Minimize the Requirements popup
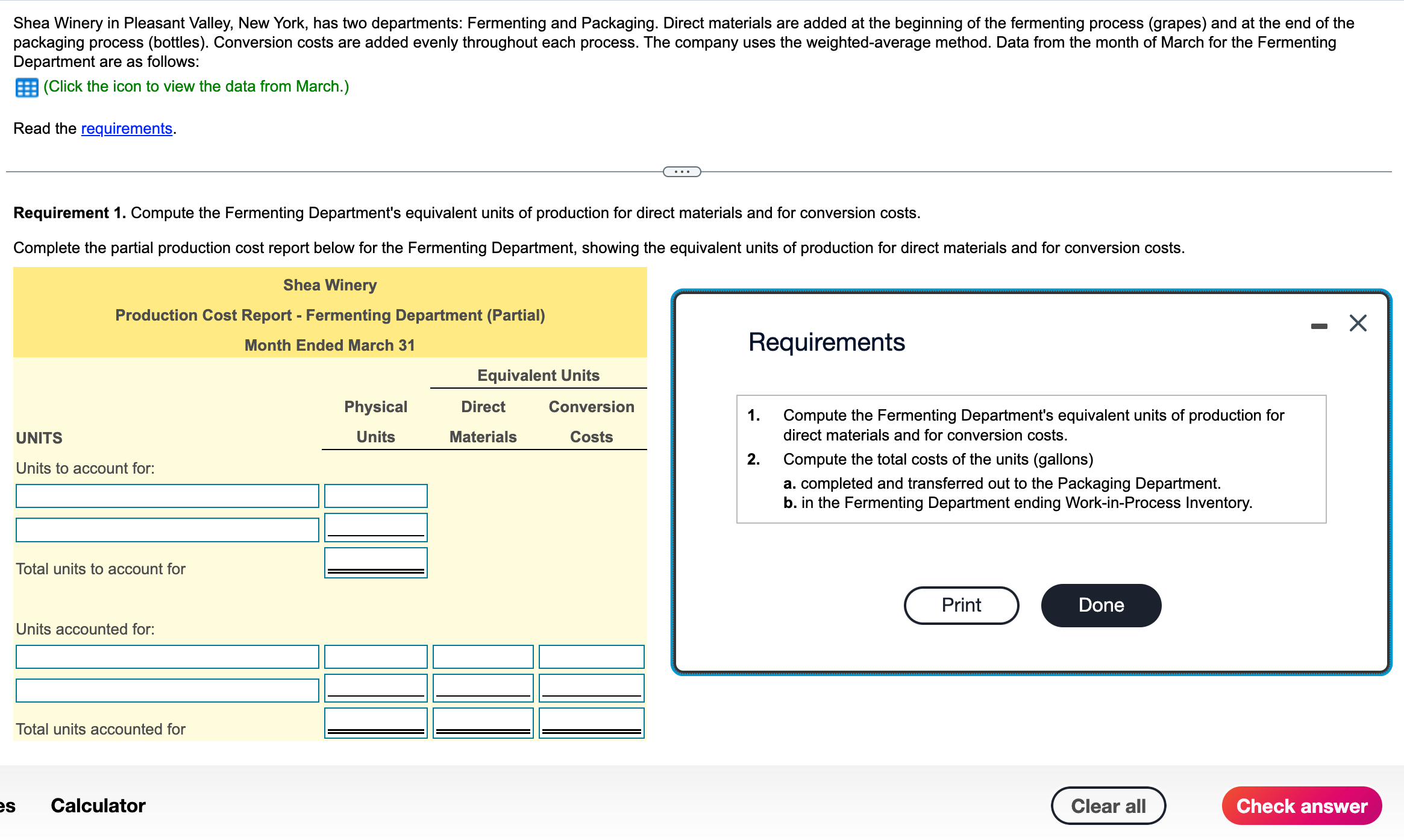Image resolution: width=1404 pixels, height=840 pixels. [1318, 326]
